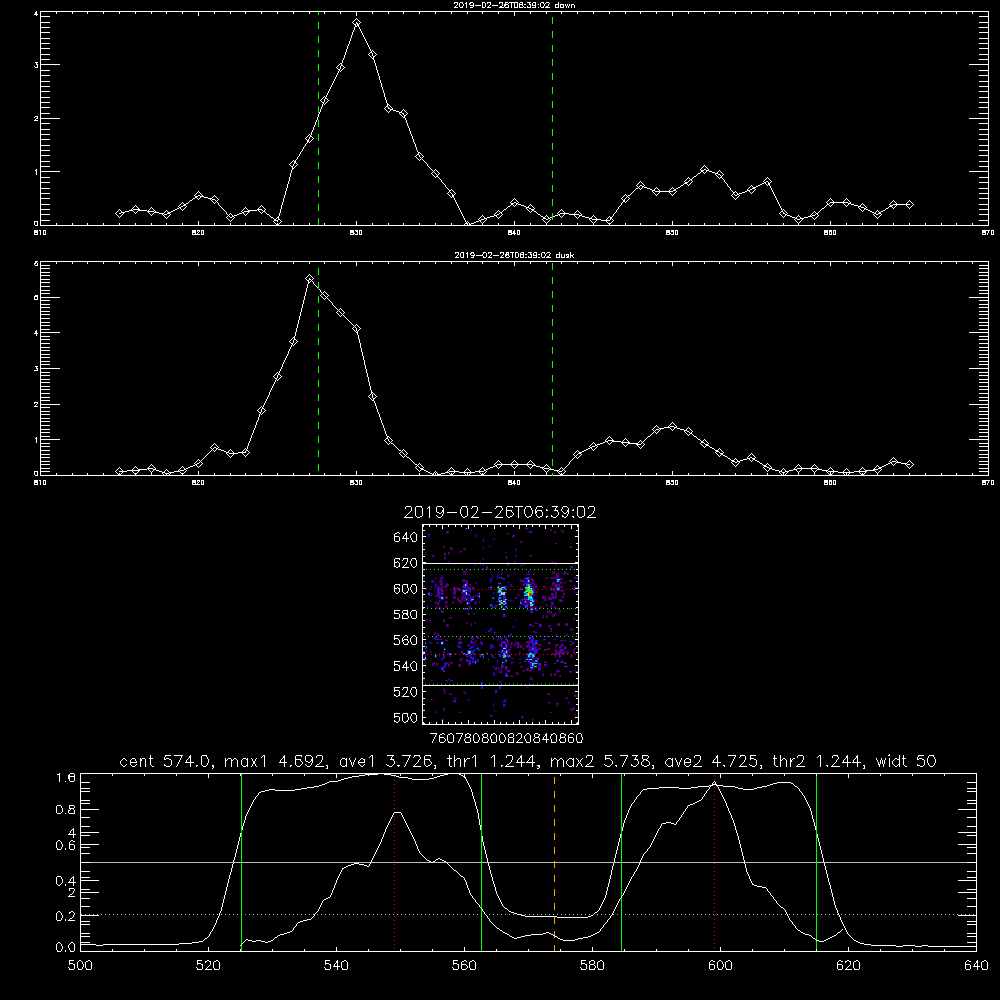Image resolution: width=1000 pixels, height=1000 pixels.
Task: Click the 0.2 label on bottom plot y-axis
Action: [x=66, y=916]
